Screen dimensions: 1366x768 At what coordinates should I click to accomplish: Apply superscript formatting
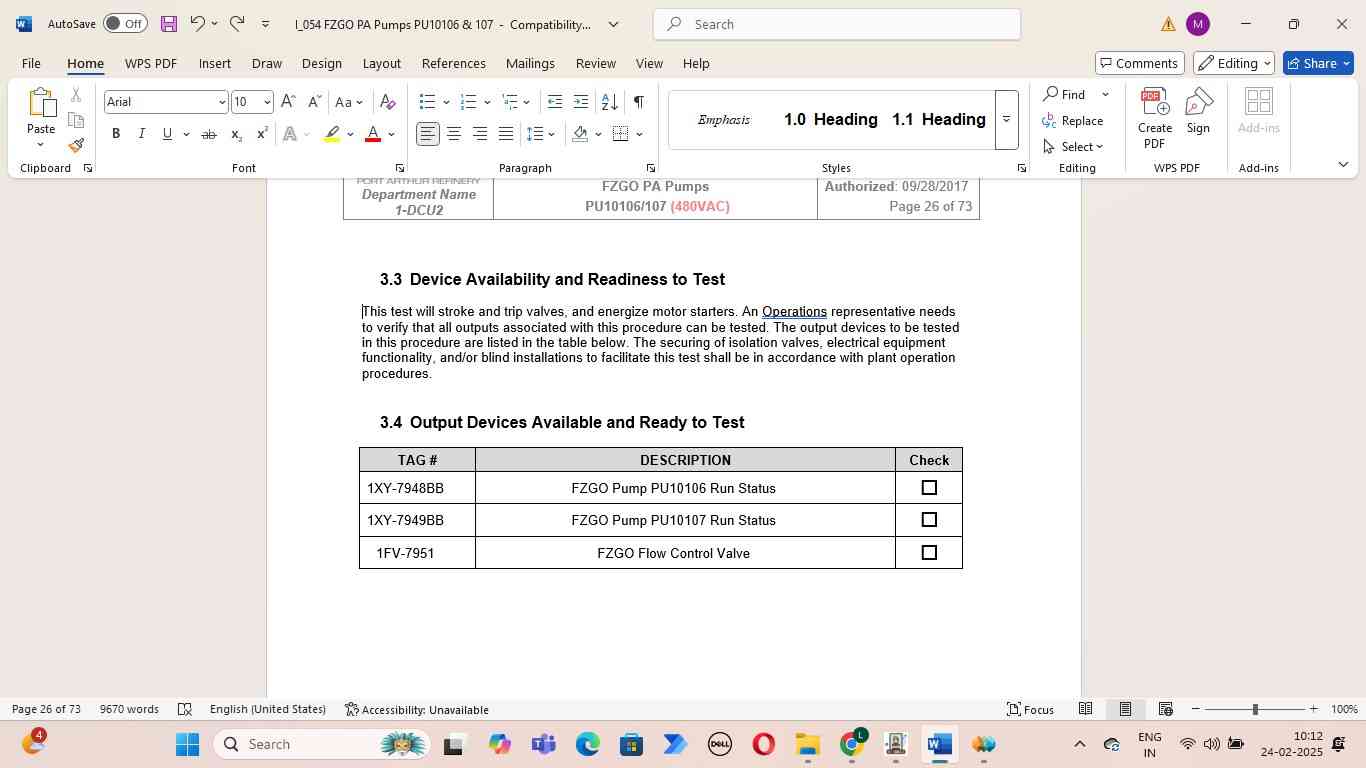(x=262, y=134)
